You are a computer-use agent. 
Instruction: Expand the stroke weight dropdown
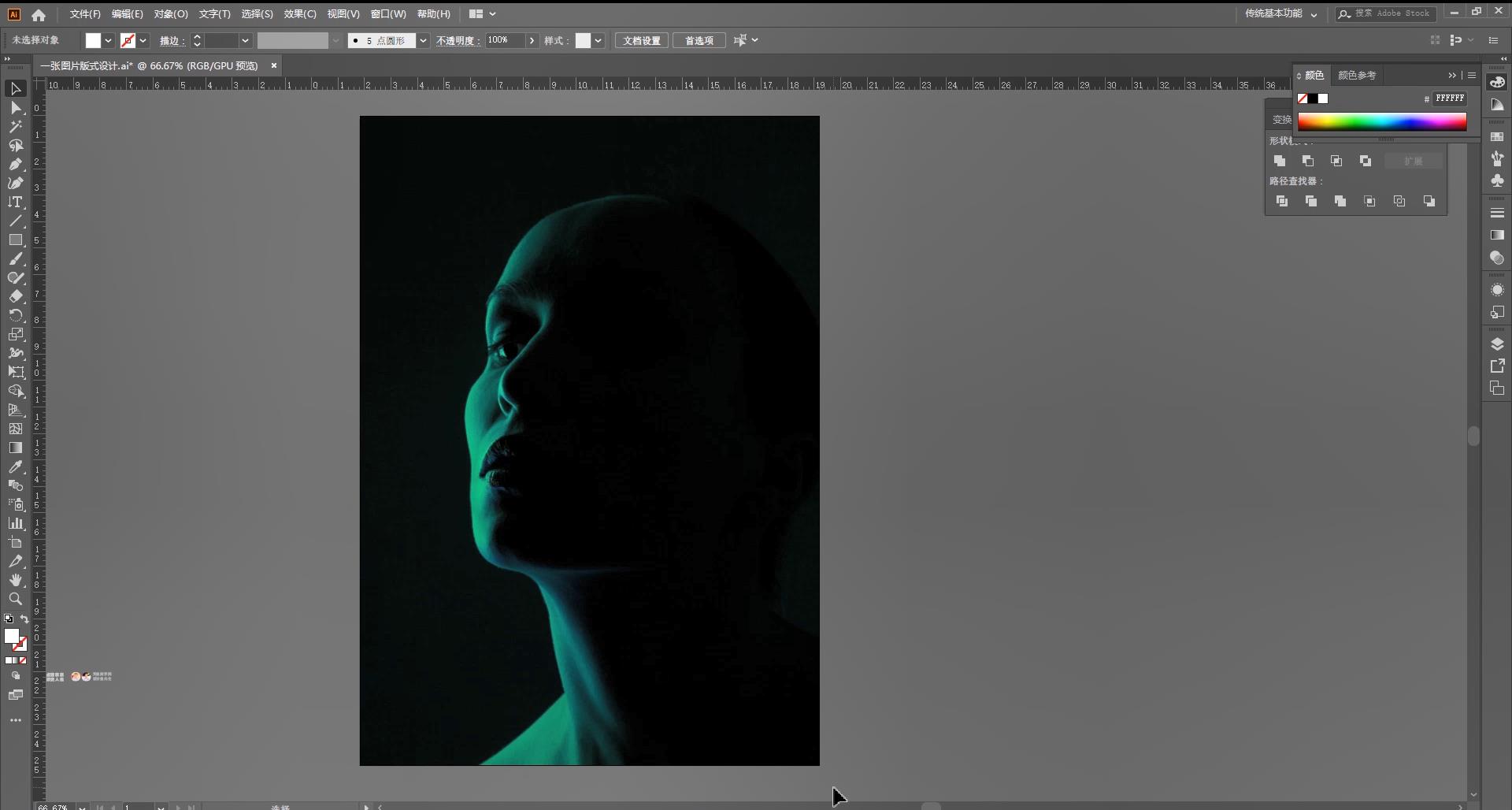click(x=245, y=40)
